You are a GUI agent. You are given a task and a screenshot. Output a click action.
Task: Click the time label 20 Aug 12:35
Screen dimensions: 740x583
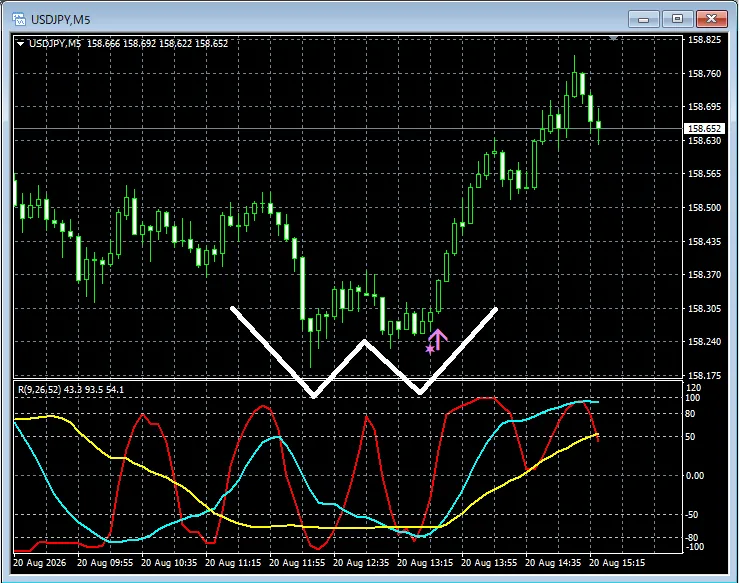point(361,563)
